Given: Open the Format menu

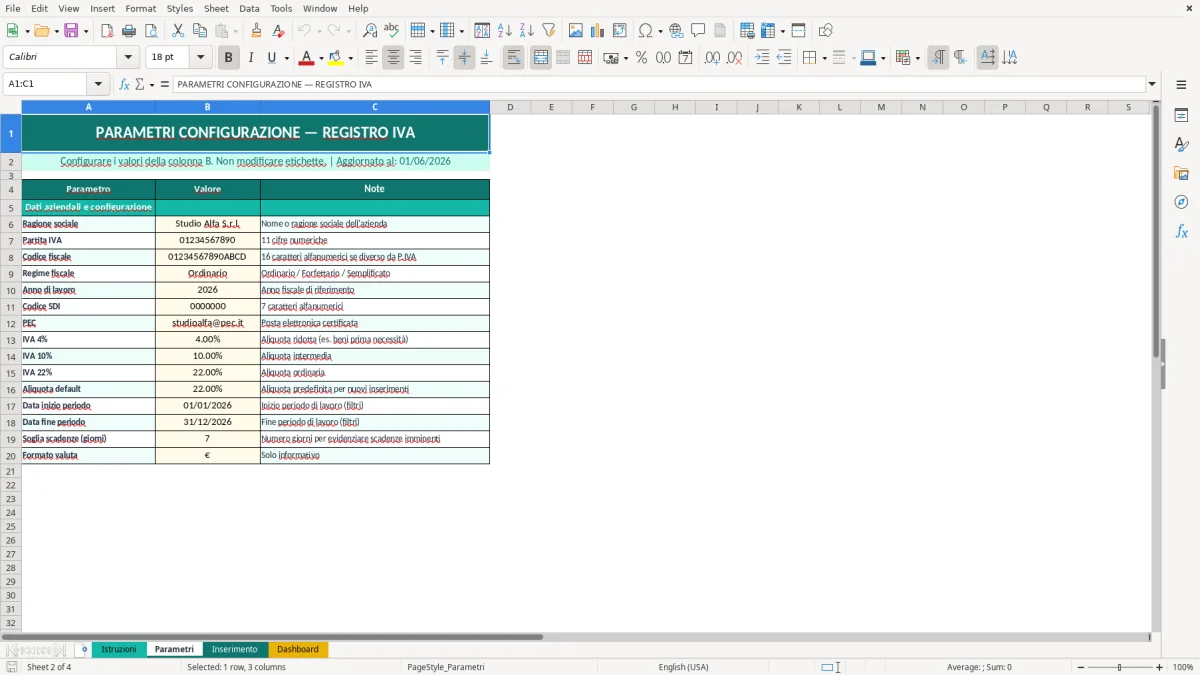Looking at the screenshot, I should [140, 8].
